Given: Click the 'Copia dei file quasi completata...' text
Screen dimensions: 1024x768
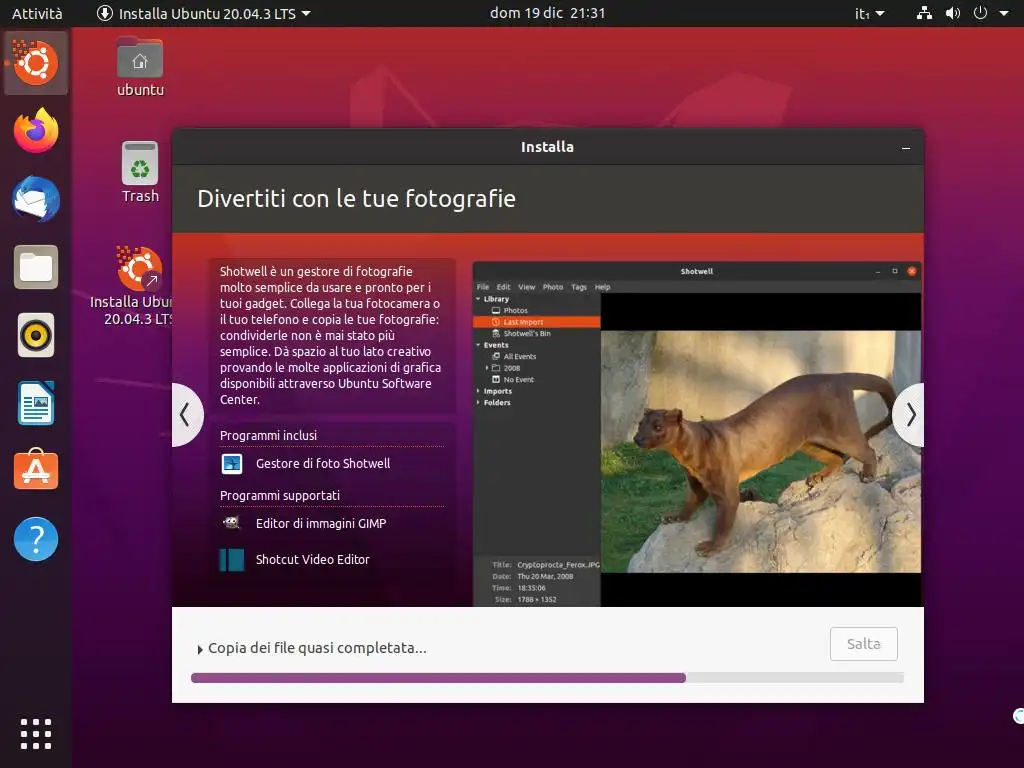Looking at the screenshot, I should click(317, 648).
